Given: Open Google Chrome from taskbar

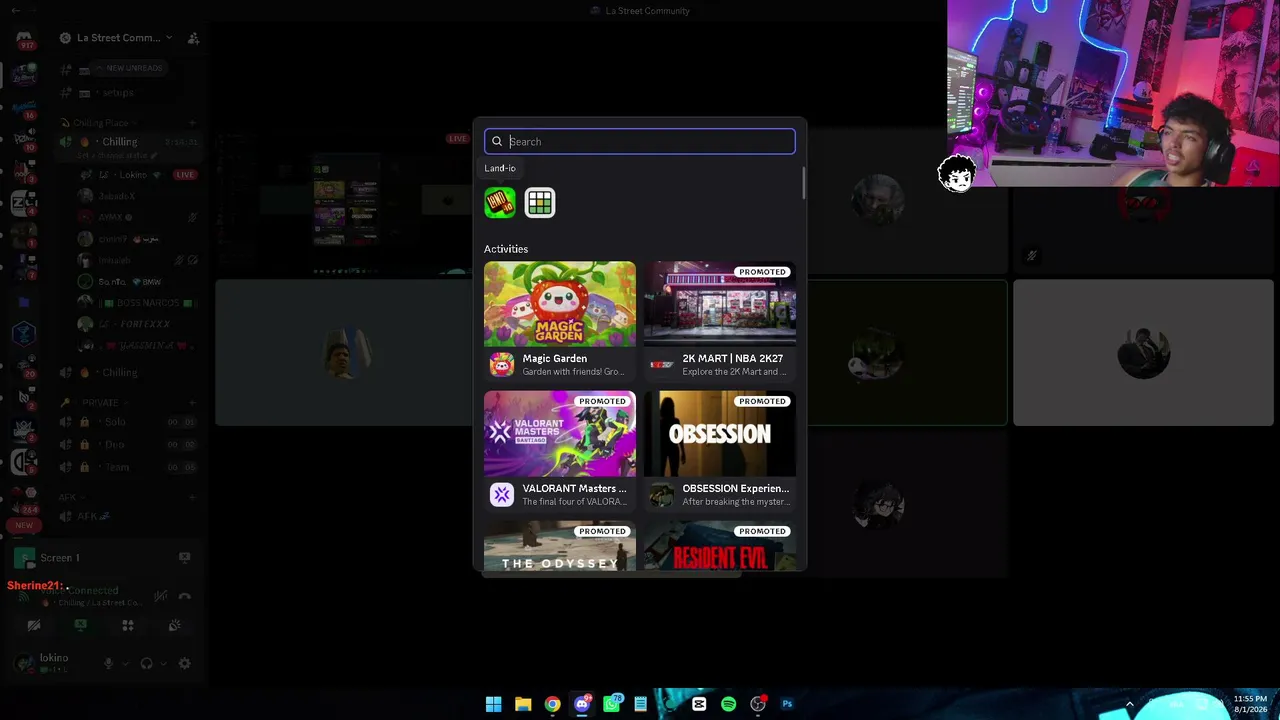Looking at the screenshot, I should point(552,704).
